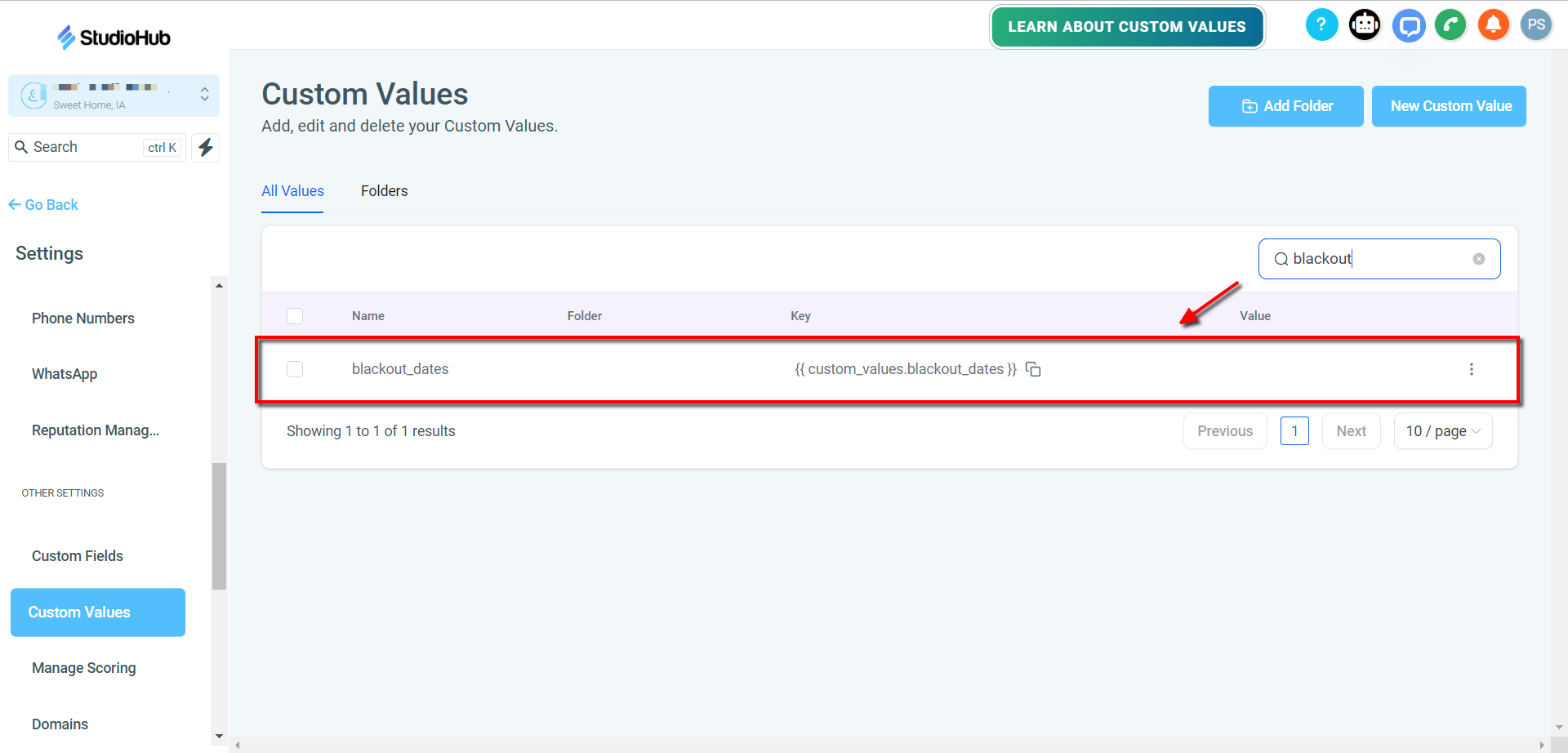
Task: Open Phone Numbers settings
Action: (x=83, y=319)
